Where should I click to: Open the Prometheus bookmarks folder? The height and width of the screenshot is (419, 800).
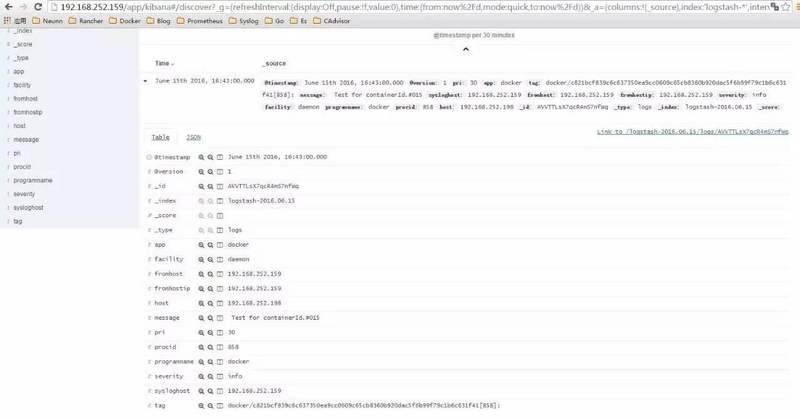click(199, 21)
